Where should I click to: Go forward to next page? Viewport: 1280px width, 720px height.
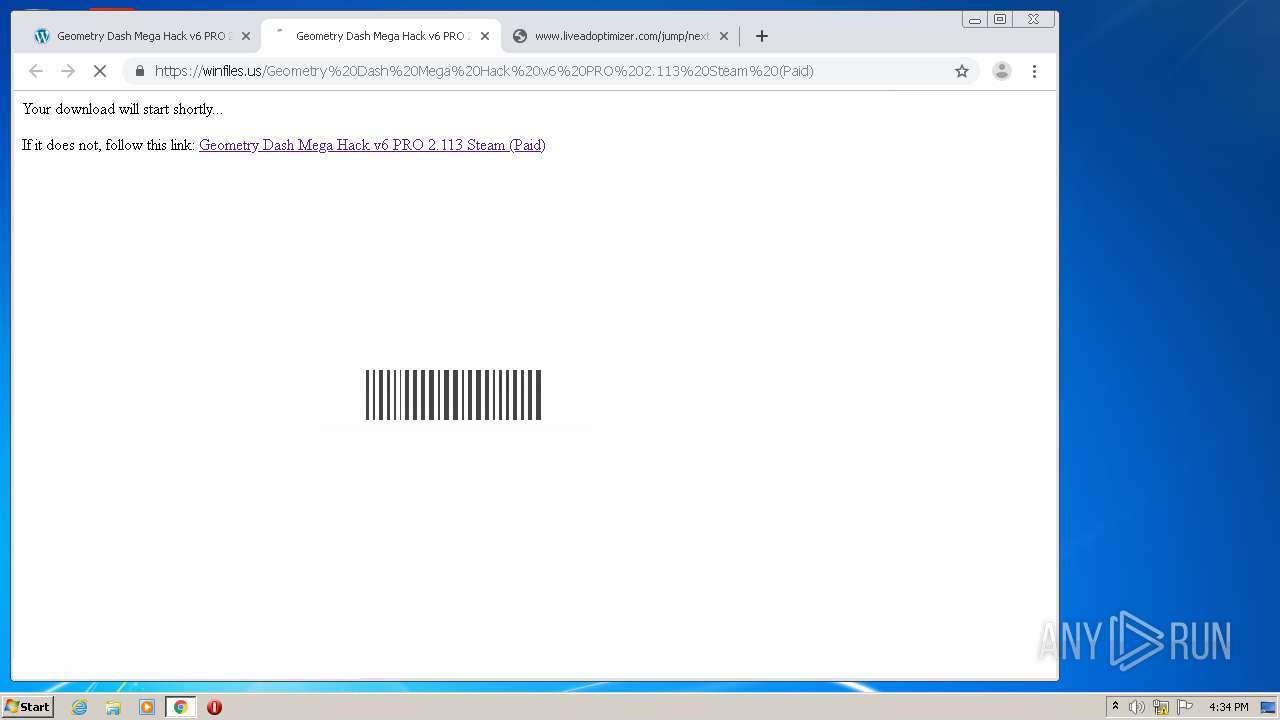click(68, 71)
